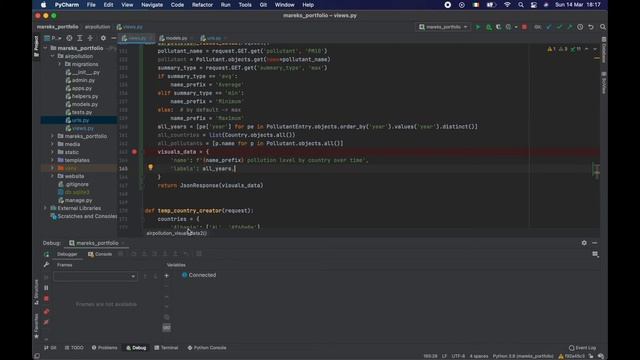Collapse the mareks_portfolio root folder
This screenshot has height=360, width=640.
pyautogui.click(x=46, y=48)
